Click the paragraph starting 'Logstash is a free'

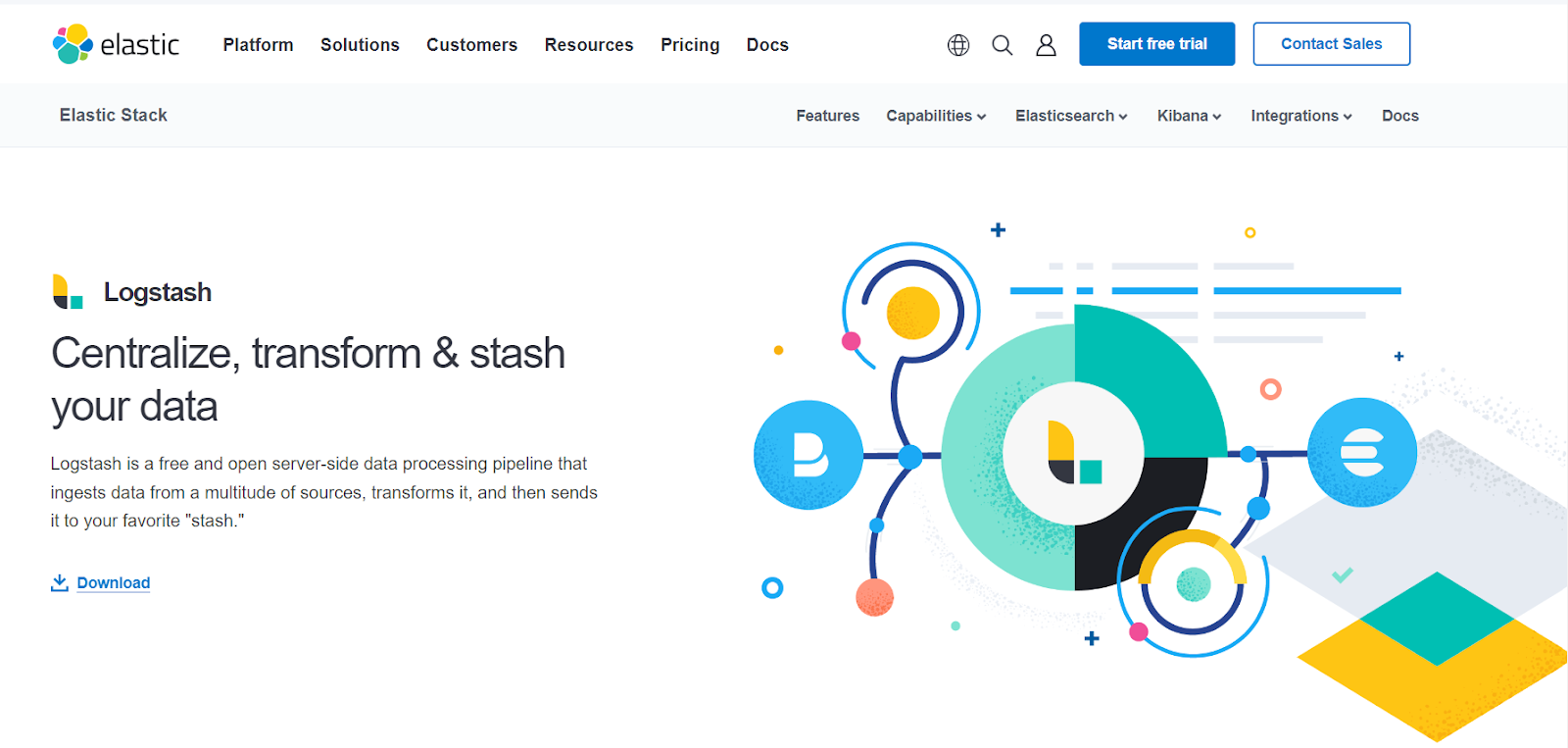point(324,492)
